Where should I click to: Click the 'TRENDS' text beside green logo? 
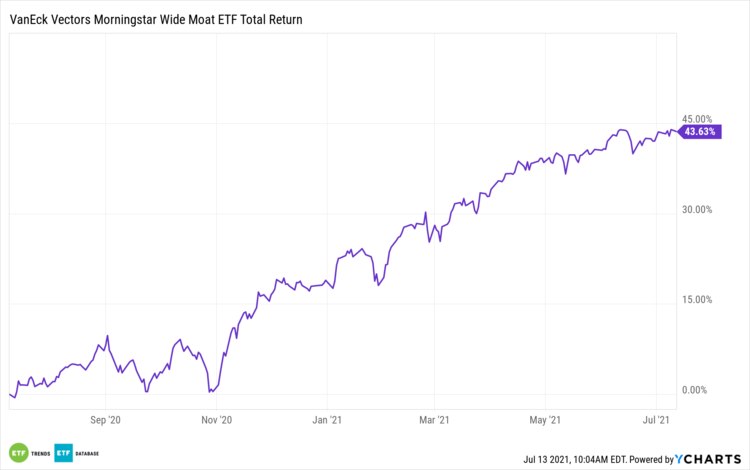tap(40, 453)
